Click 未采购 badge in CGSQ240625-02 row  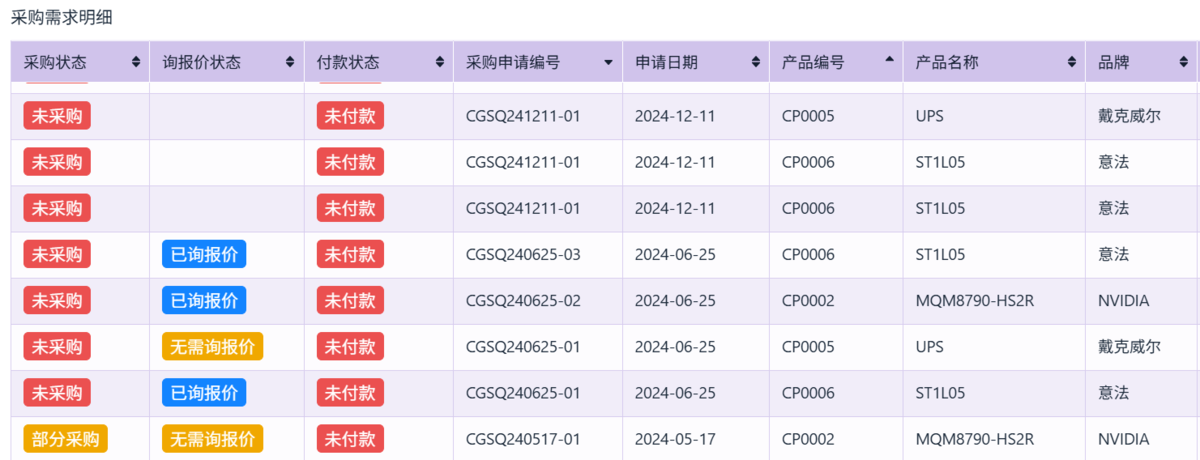click(57, 301)
